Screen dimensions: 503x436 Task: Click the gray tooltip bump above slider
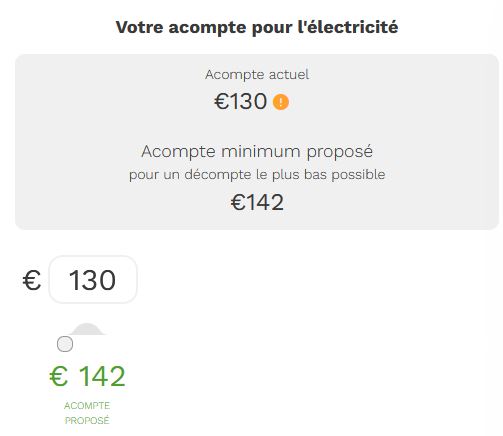pyautogui.click(x=87, y=329)
